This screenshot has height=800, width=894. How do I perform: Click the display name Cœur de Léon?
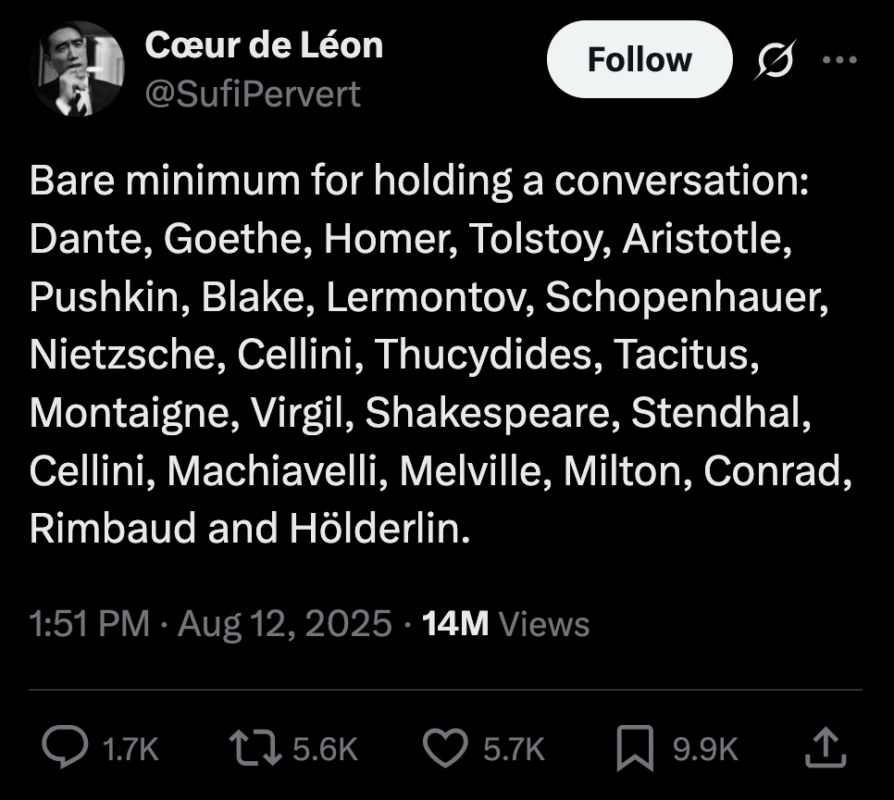pyautogui.click(x=264, y=45)
